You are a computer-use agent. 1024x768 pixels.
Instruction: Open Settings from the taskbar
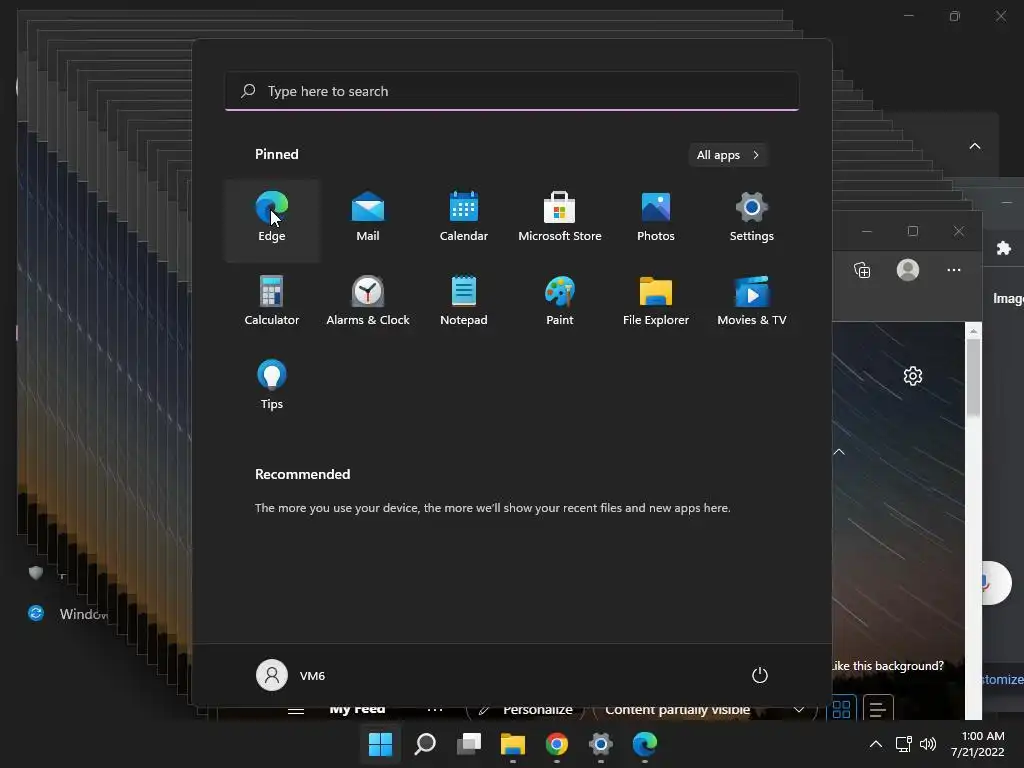[x=601, y=744]
